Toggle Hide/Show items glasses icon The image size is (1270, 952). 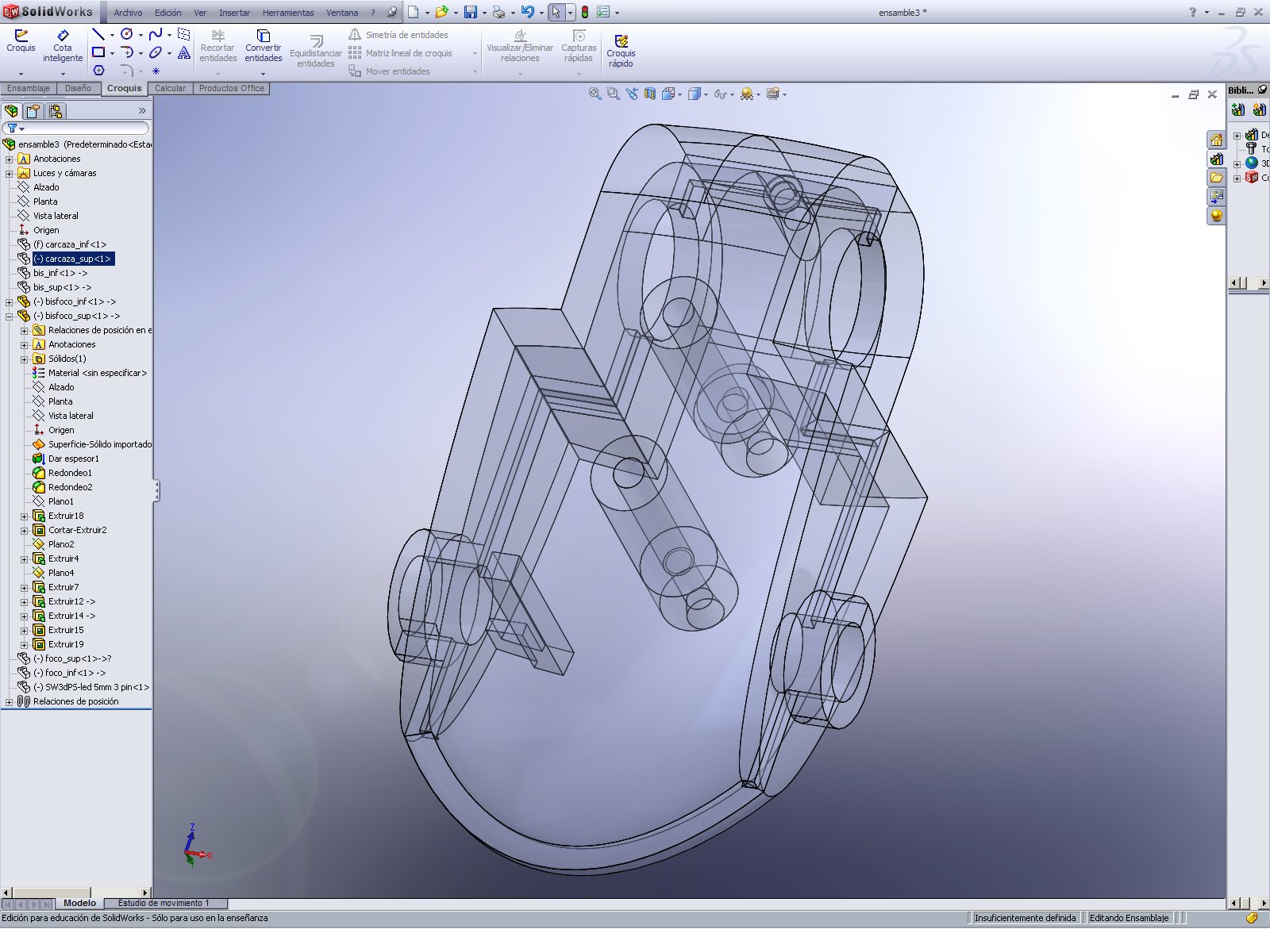tap(720, 94)
